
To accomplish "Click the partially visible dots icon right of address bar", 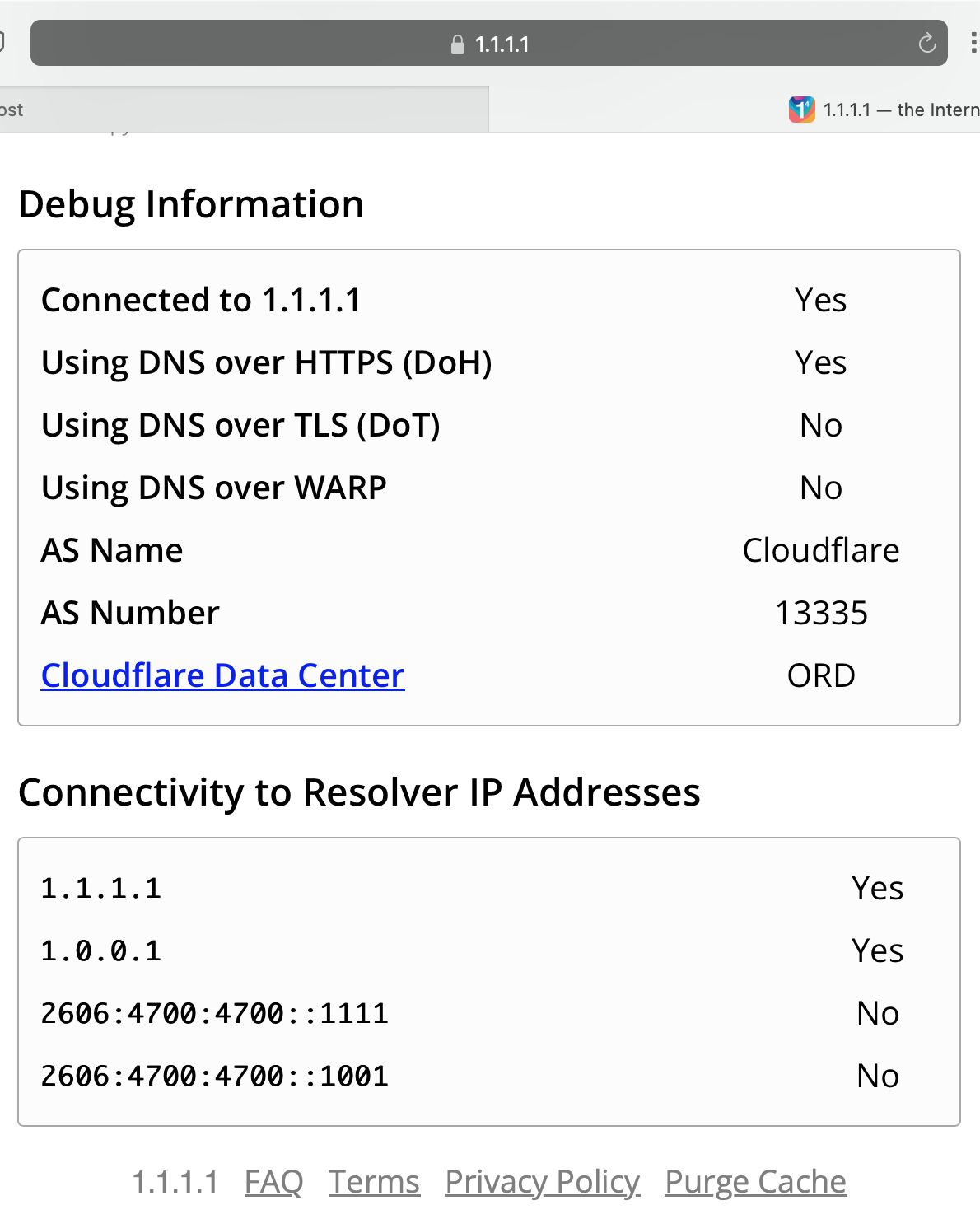I will coord(973,43).
